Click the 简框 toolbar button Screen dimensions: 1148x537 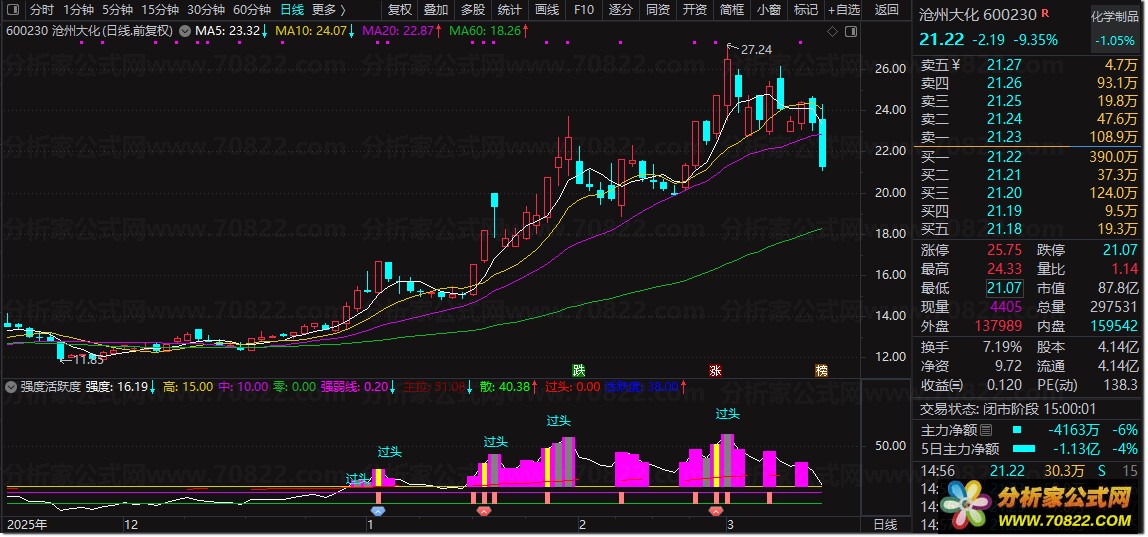(x=731, y=10)
